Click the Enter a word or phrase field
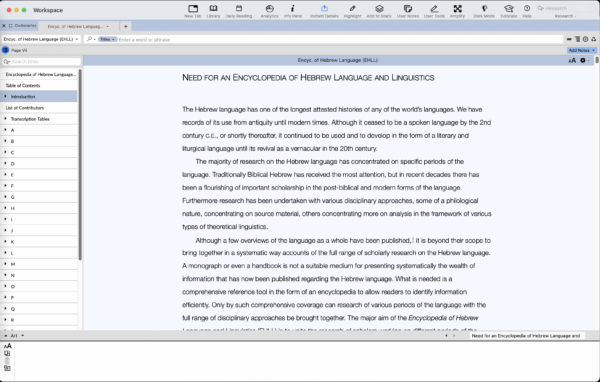 (x=340, y=39)
